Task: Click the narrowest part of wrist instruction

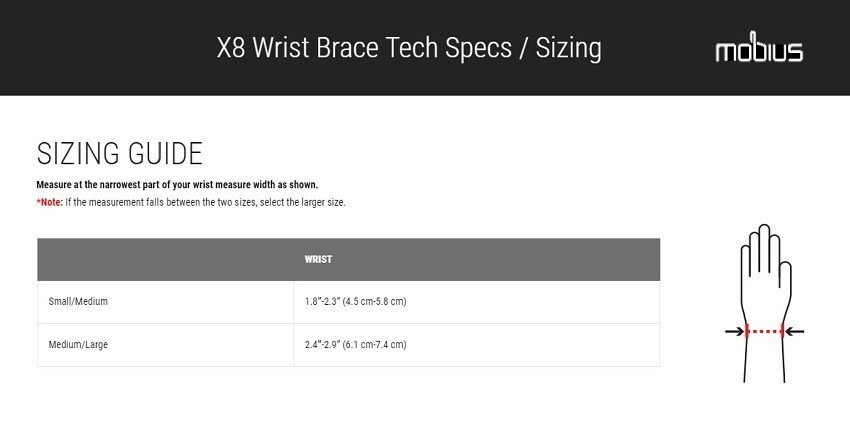Action: point(177,185)
